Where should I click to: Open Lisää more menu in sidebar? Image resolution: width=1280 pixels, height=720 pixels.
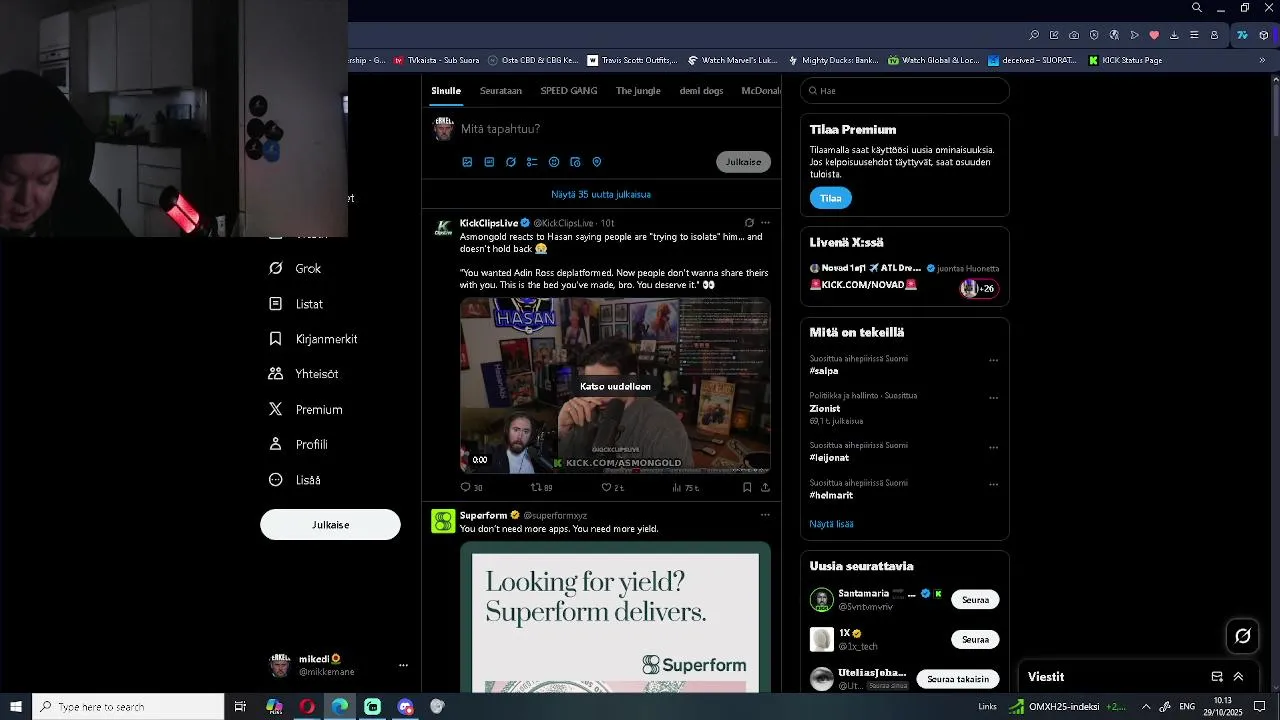(x=295, y=480)
